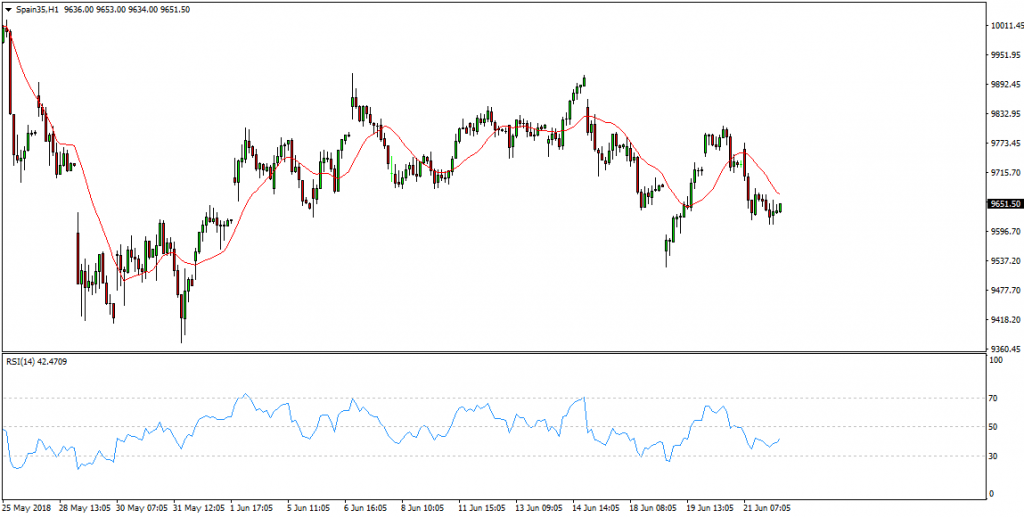Select the 11 Jun 15:05 time marker

483,507
